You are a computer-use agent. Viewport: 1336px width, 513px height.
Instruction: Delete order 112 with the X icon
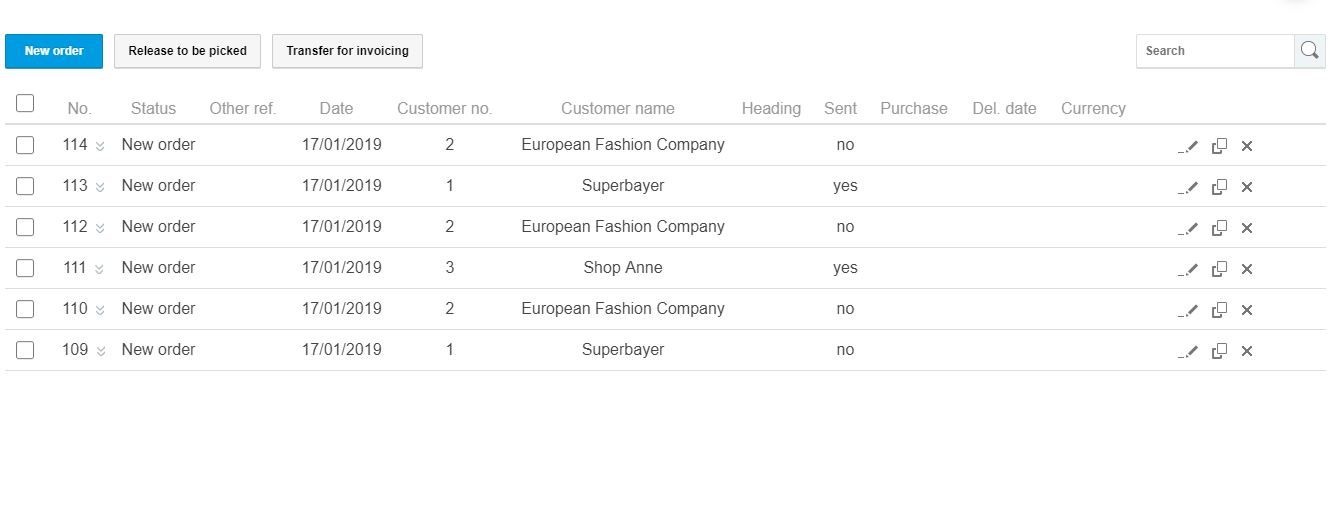click(1247, 228)
